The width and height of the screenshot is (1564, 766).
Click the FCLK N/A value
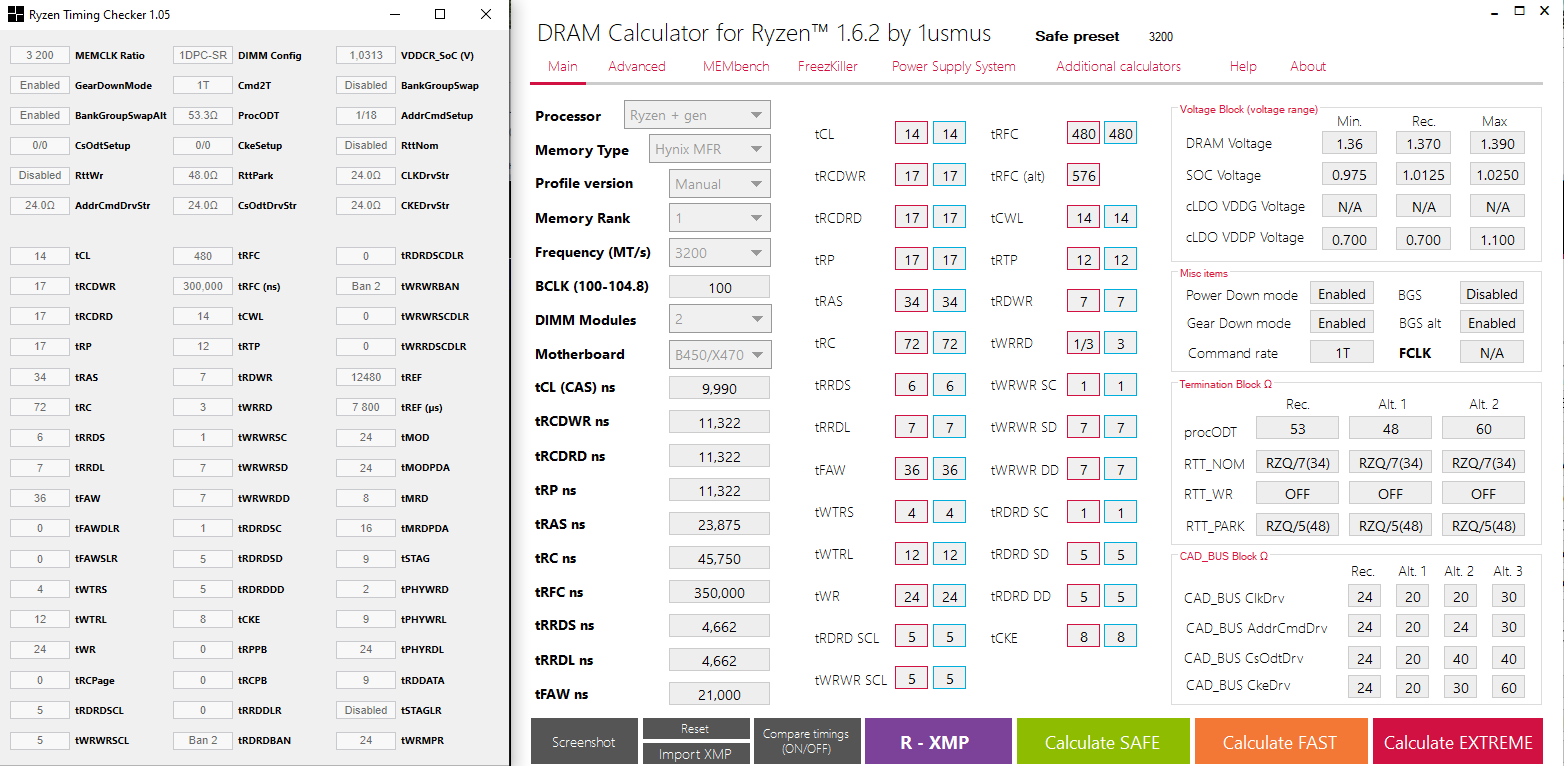point(1492,352)
